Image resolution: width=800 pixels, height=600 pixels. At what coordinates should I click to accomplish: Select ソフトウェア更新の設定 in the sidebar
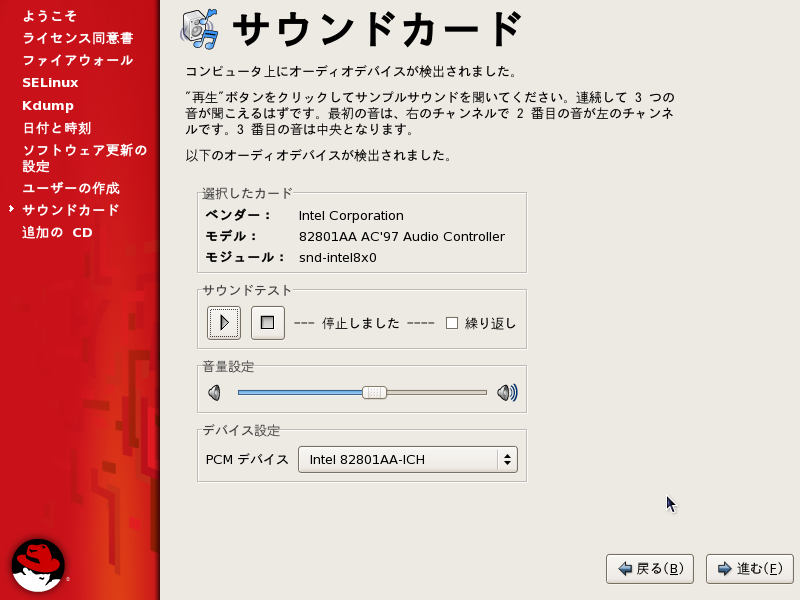click(x=85, y=158)
